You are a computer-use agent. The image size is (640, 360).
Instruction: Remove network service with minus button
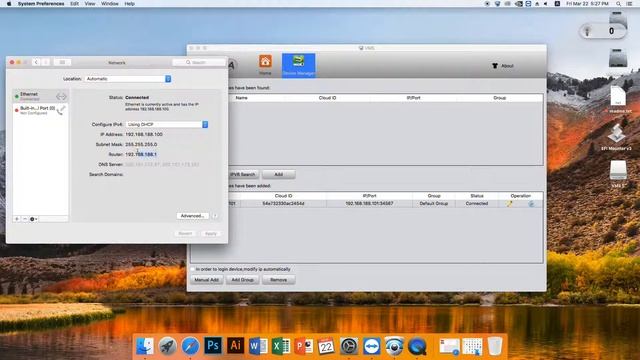pos(24,219)
